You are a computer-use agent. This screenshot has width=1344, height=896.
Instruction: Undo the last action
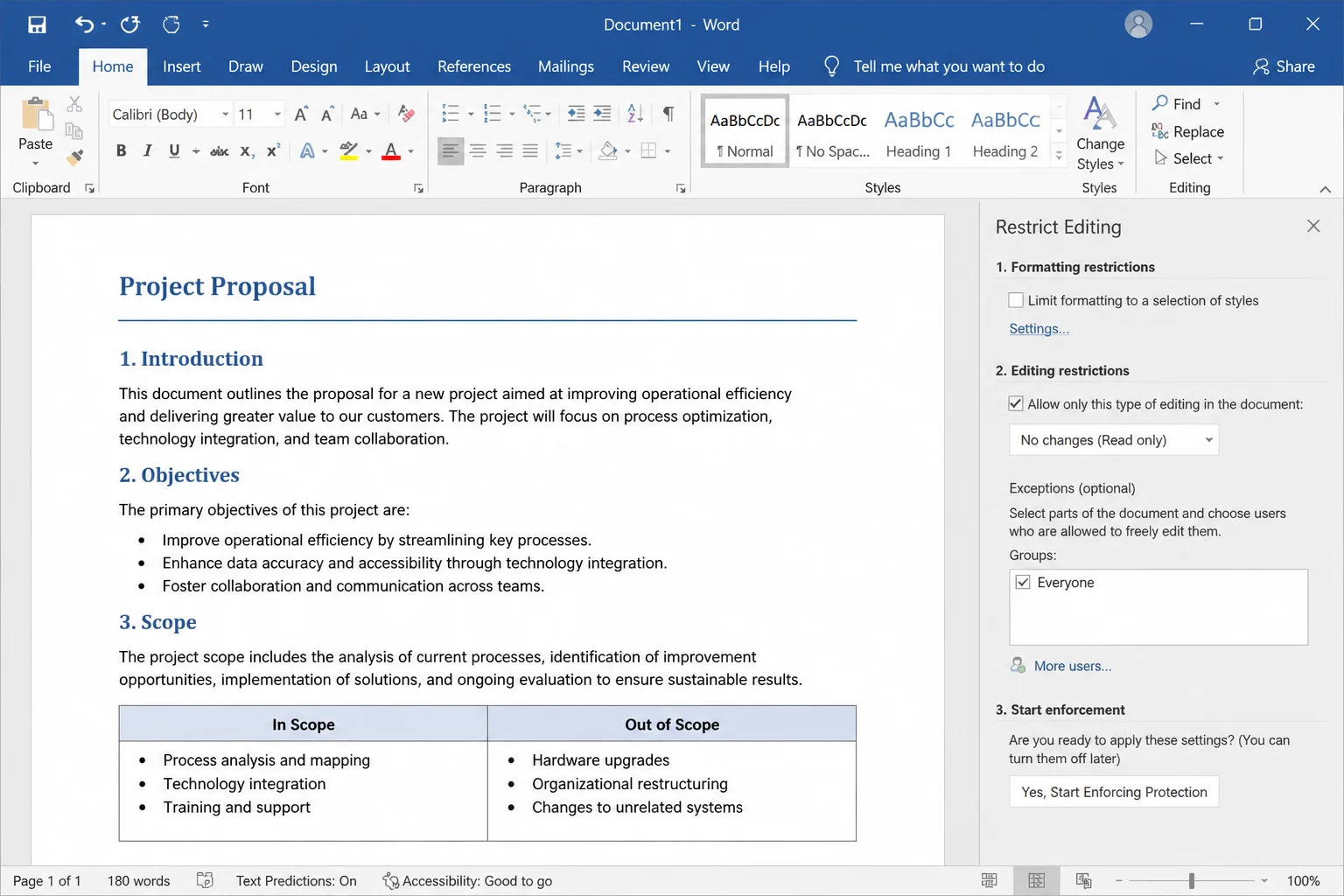click(84, 24)
